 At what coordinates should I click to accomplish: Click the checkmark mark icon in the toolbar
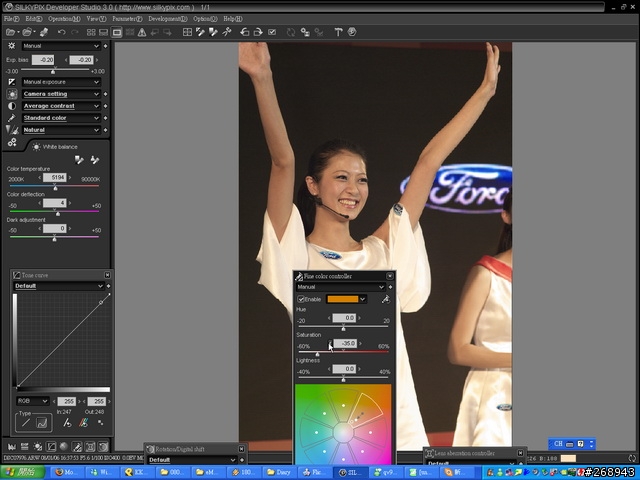point(272,32)
